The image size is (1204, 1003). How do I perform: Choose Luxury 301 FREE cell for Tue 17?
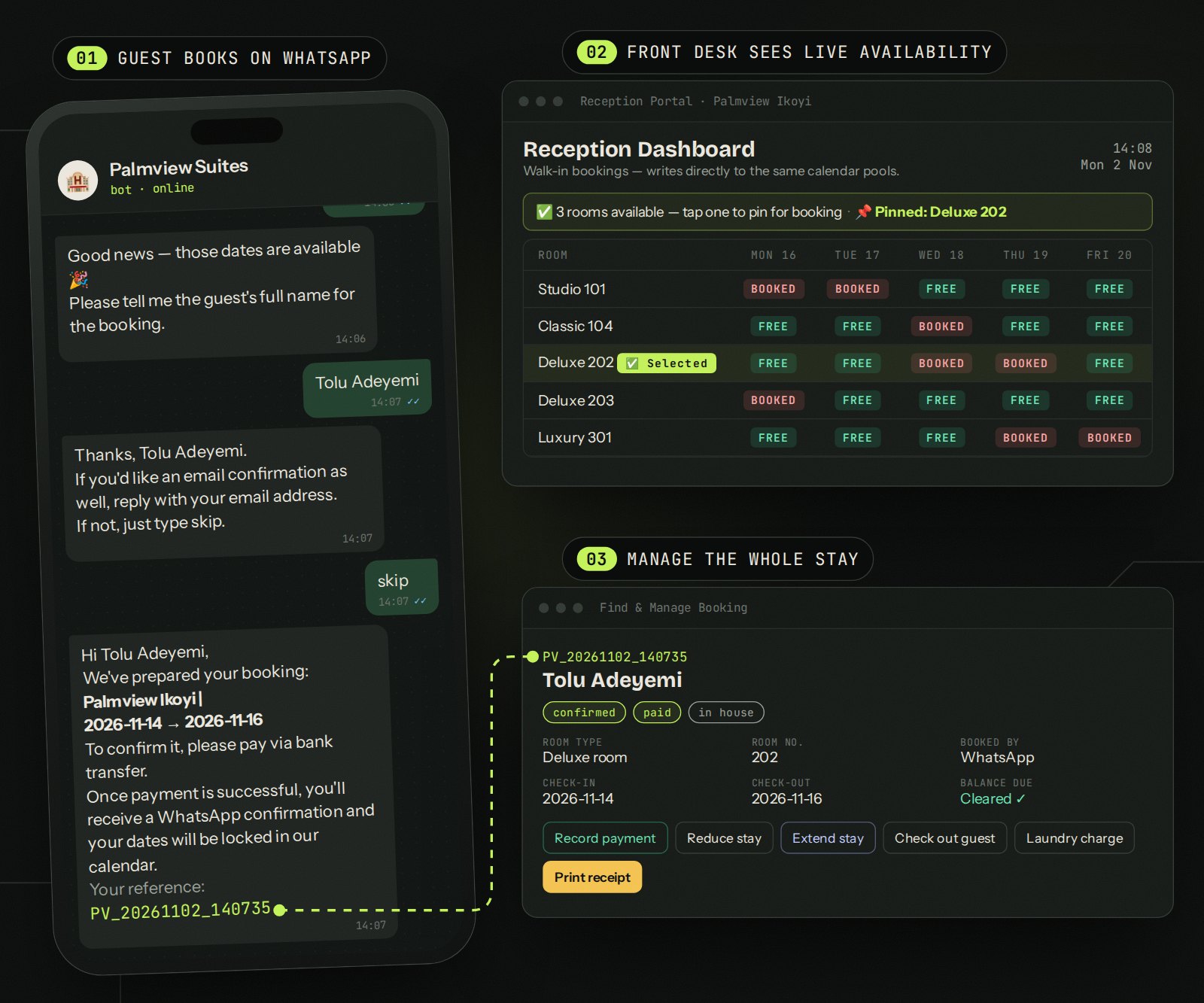click(857, 438)
